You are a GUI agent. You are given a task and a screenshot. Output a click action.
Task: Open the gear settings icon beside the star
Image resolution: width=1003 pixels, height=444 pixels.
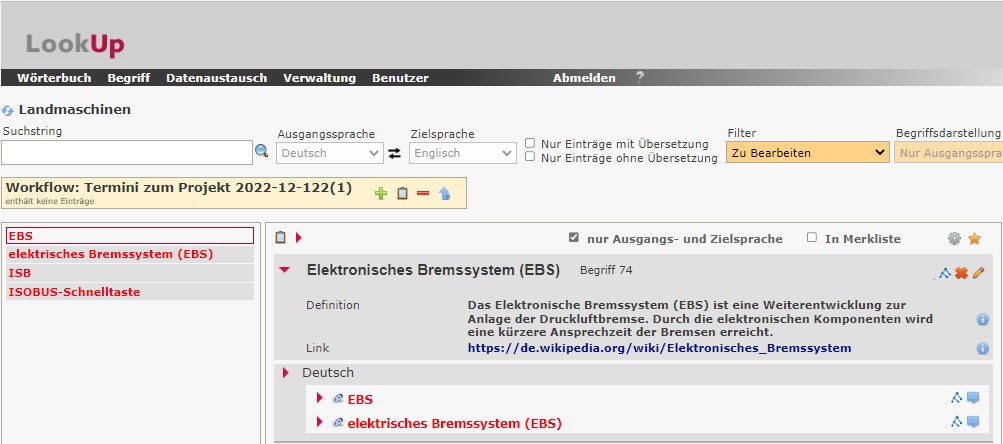click(954, 238)
